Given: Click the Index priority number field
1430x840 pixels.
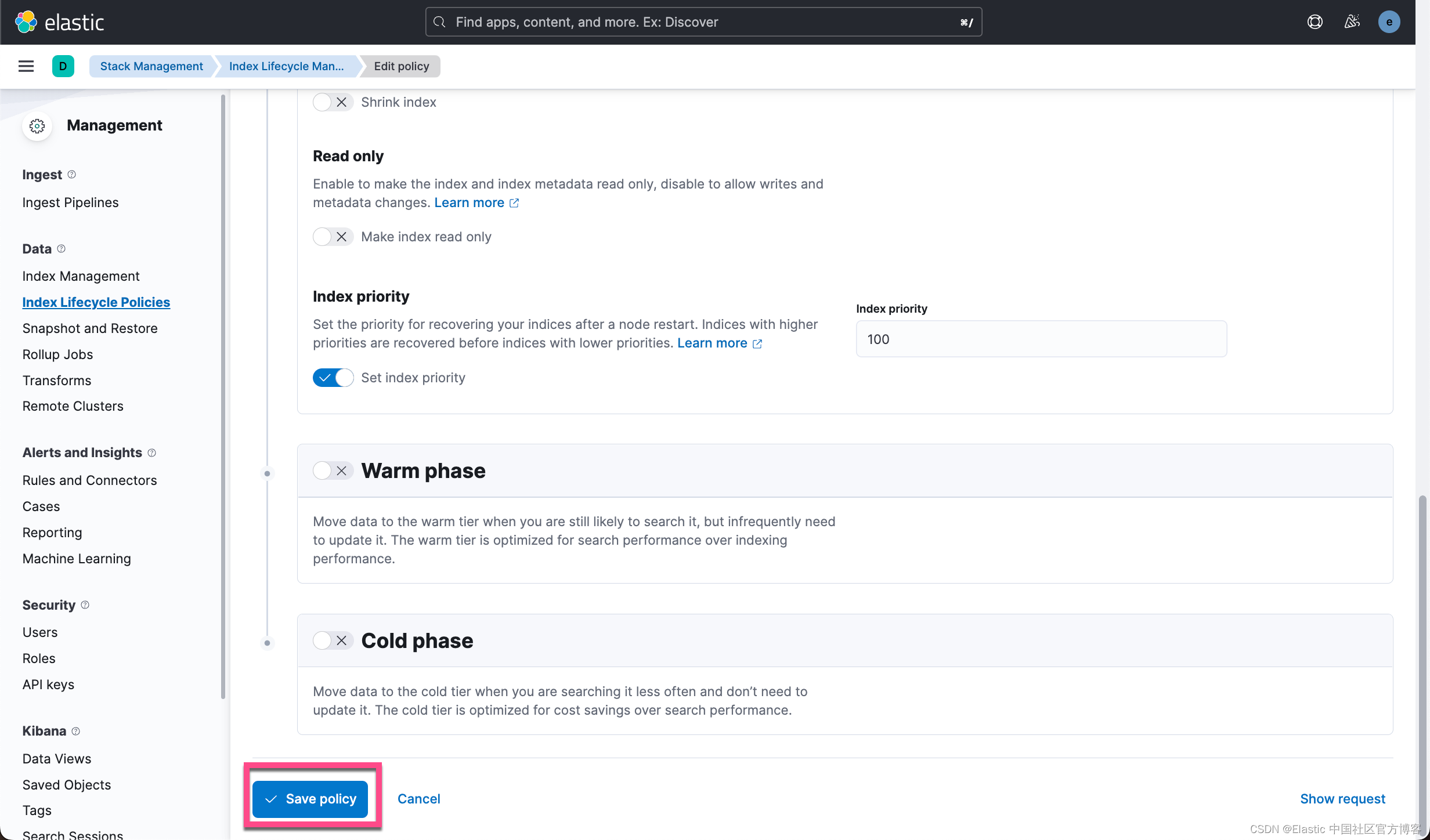Looking at the screenshot, I should pos(1041,339).
